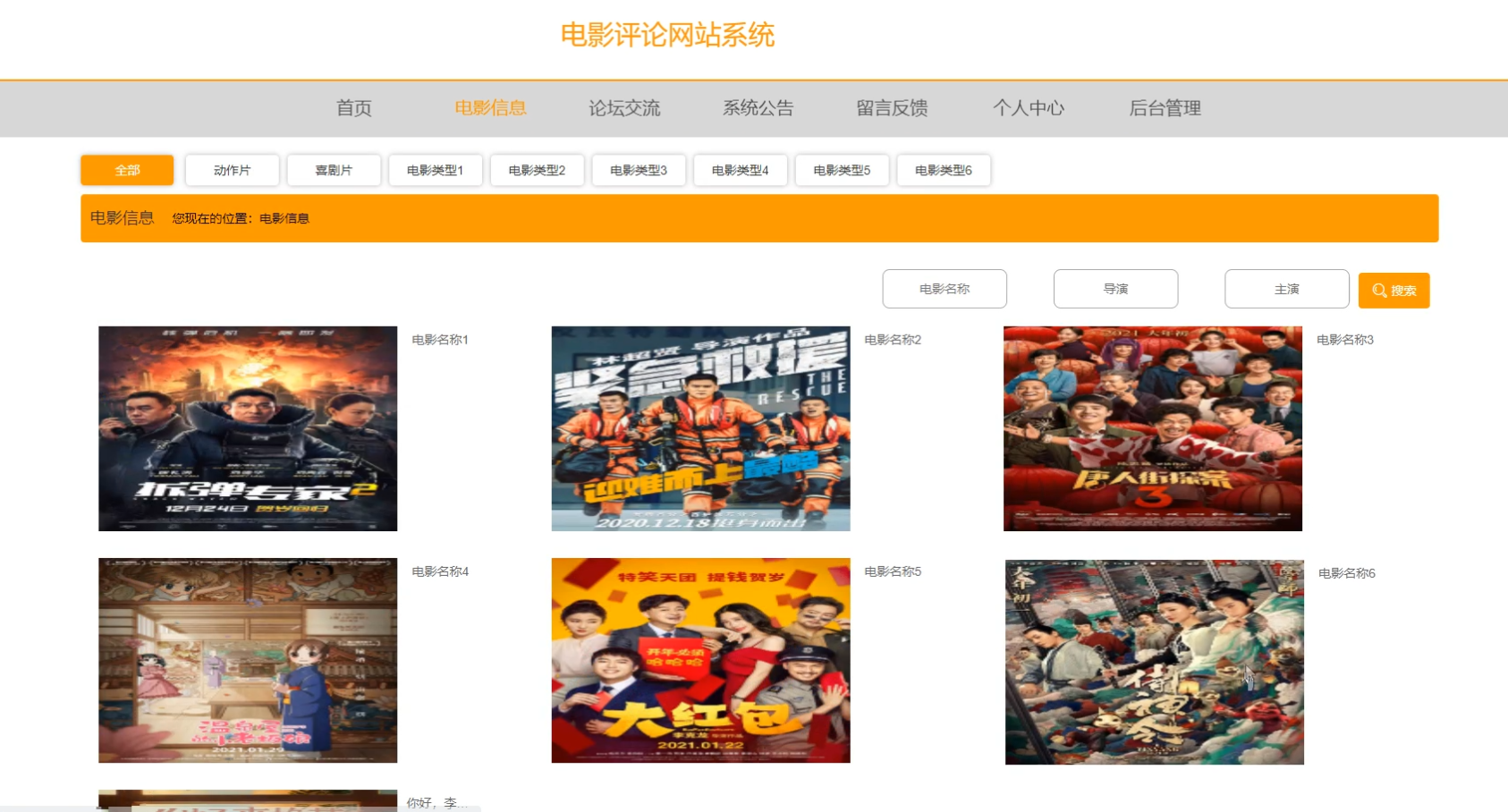Choose the 电影类型2 filter

click(538, 170)
